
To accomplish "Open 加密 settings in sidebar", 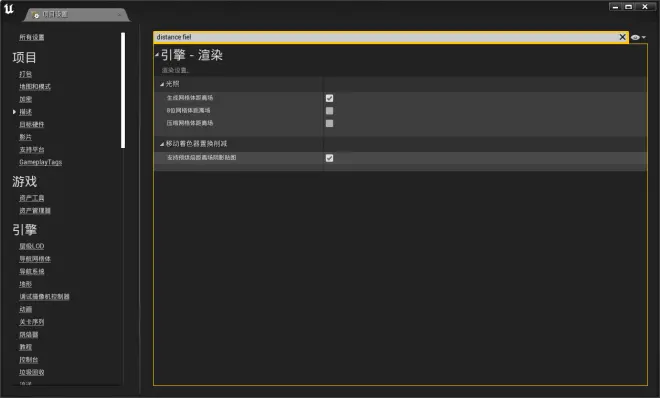I will point(25,99).
